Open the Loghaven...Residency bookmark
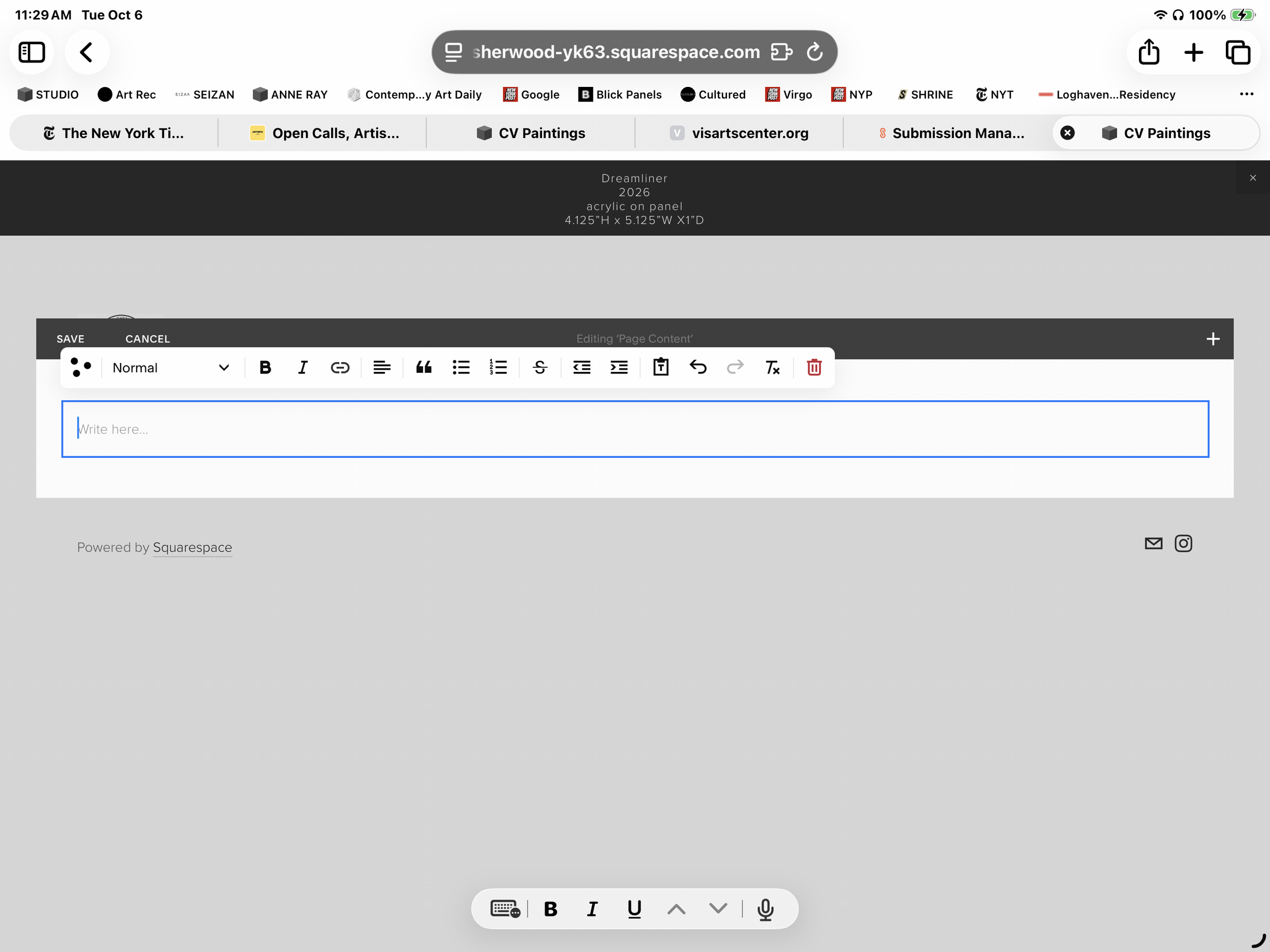The height and width of the screenshot is (952, 1270). point(1107,94)
